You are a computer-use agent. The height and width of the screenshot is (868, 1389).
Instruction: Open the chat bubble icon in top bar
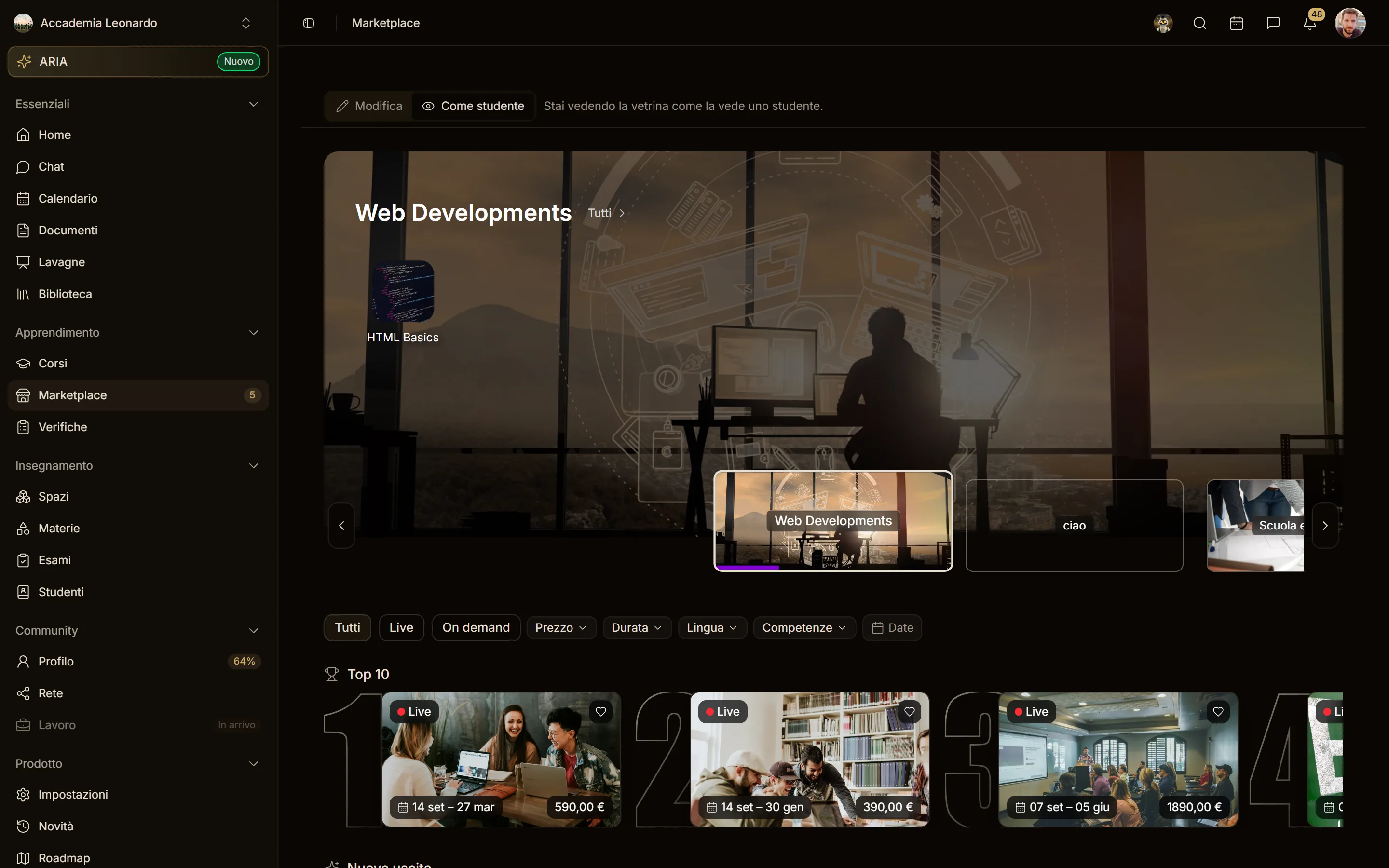coord(1273,23)
